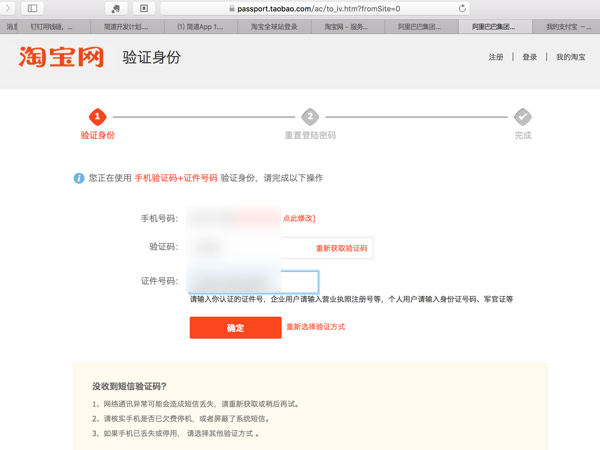Click the 验证身份 page title

[152, 57]
